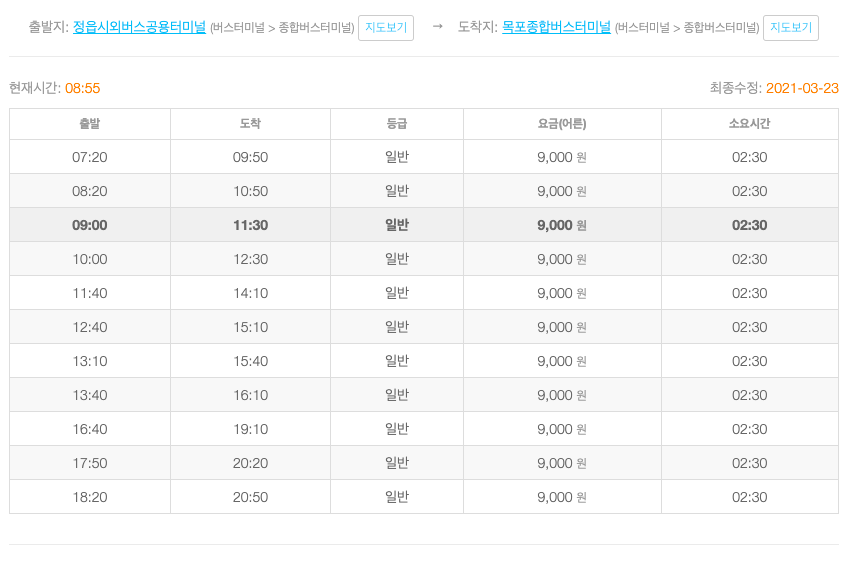The width and height of the screenshot is (849, 561).
Task: Click the bold 11:30 arrival cell
Action: (x=251, y=225)
